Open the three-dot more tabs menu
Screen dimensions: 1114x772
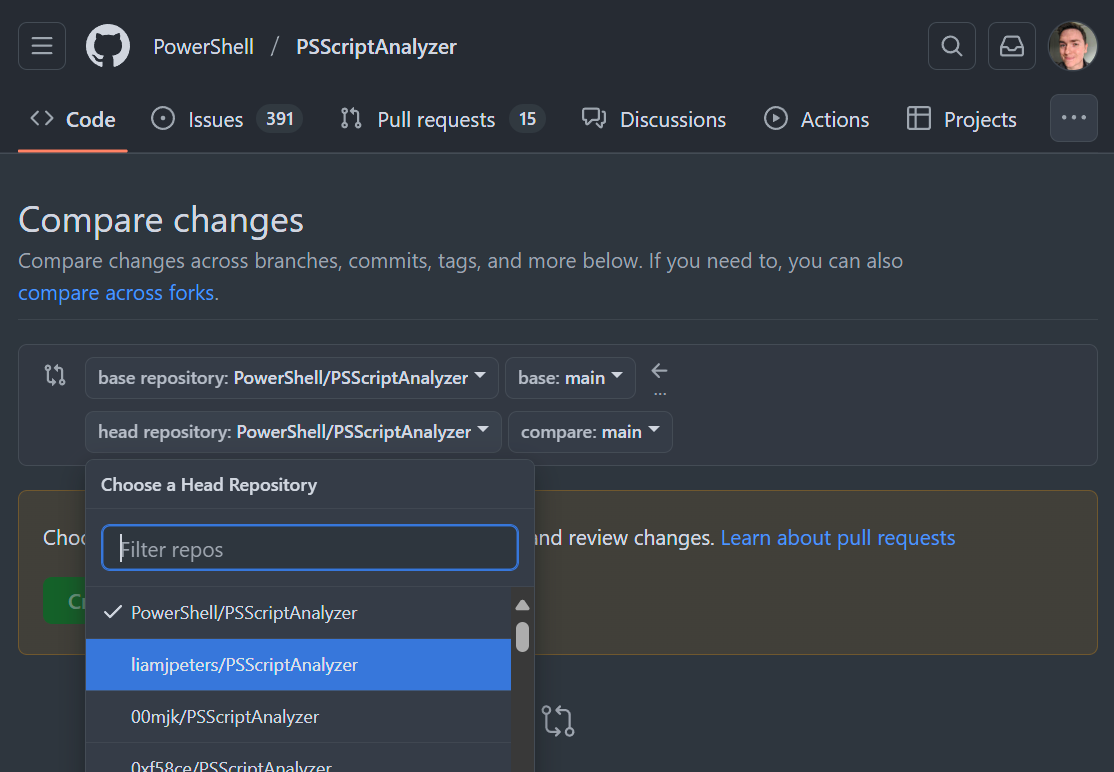[1073, 118]
